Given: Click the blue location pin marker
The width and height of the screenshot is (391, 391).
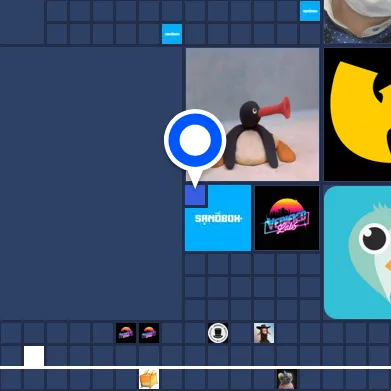Looking at the screenshot, I should tap(195, 140).
